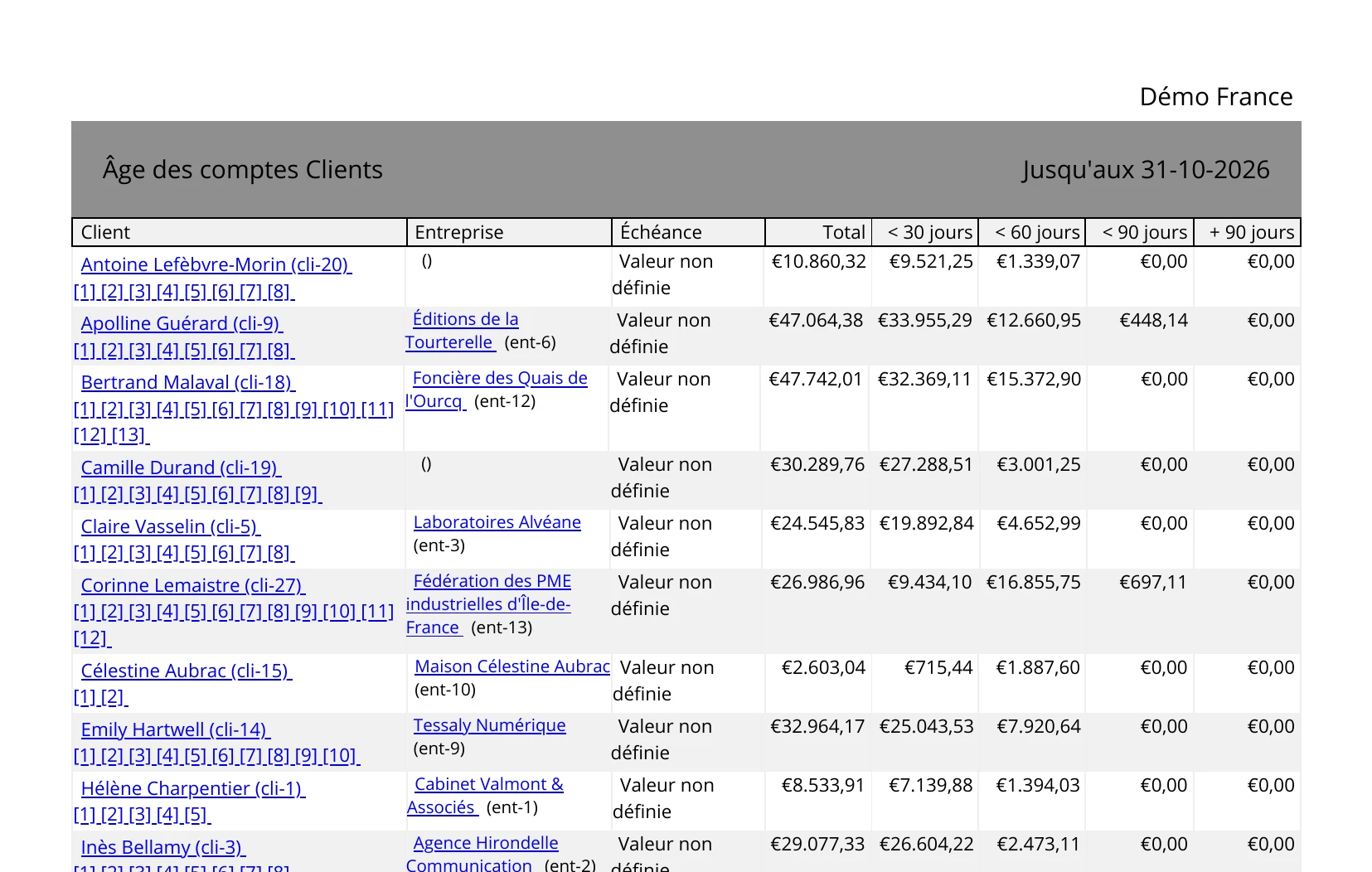
Task: Select amount €448,14 in Apolline Guérard row
Action: 1153,320
